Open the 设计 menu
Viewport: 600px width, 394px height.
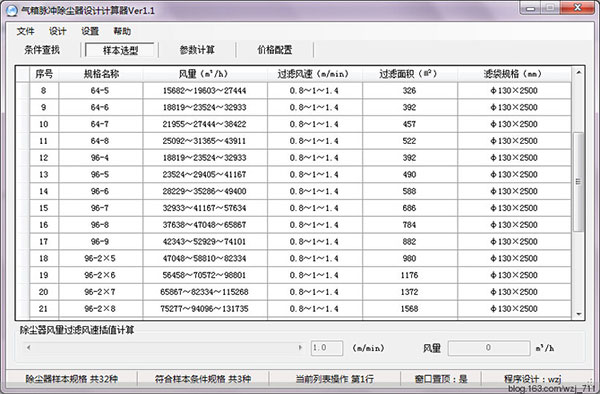click(x=58, y=31)
